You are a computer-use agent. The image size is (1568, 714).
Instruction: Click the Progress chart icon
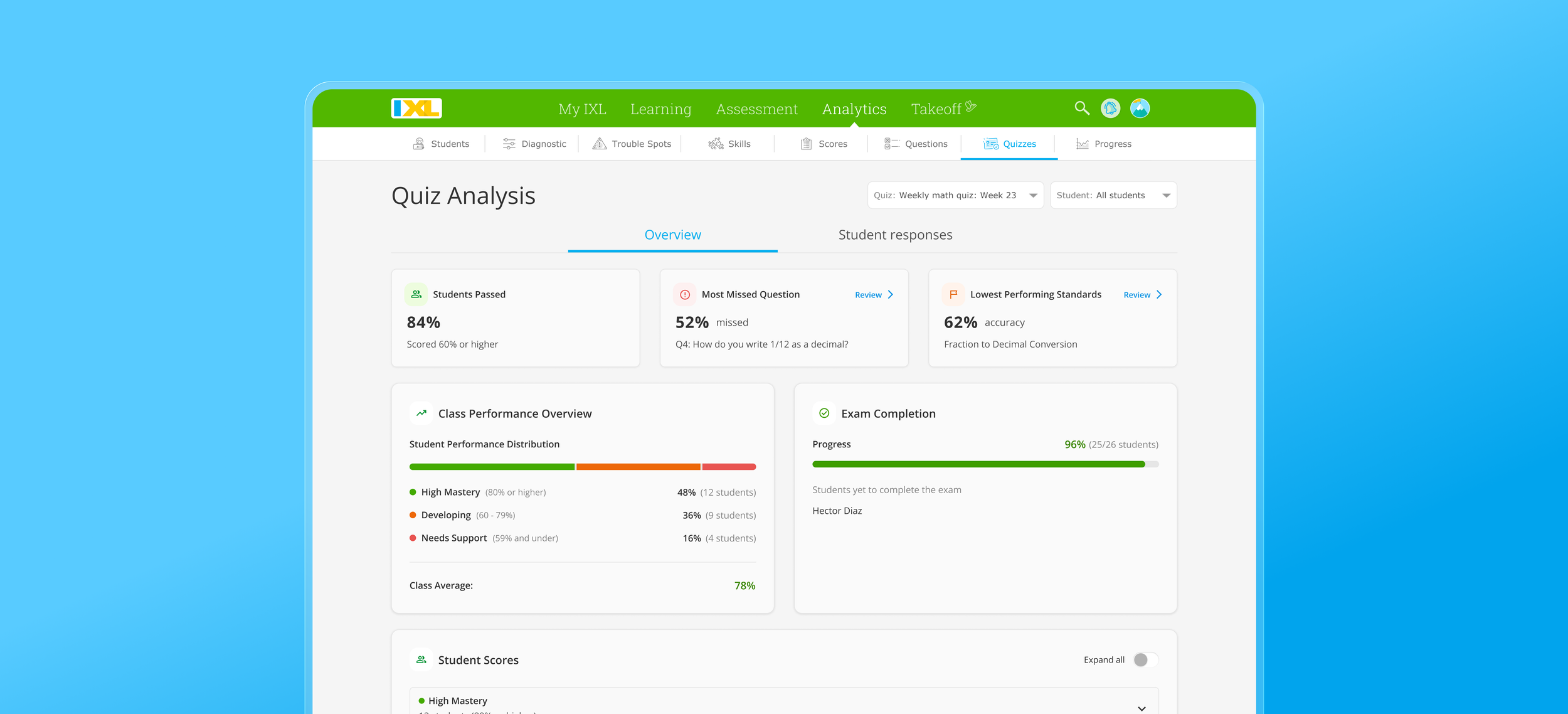tap(1082, 144)
